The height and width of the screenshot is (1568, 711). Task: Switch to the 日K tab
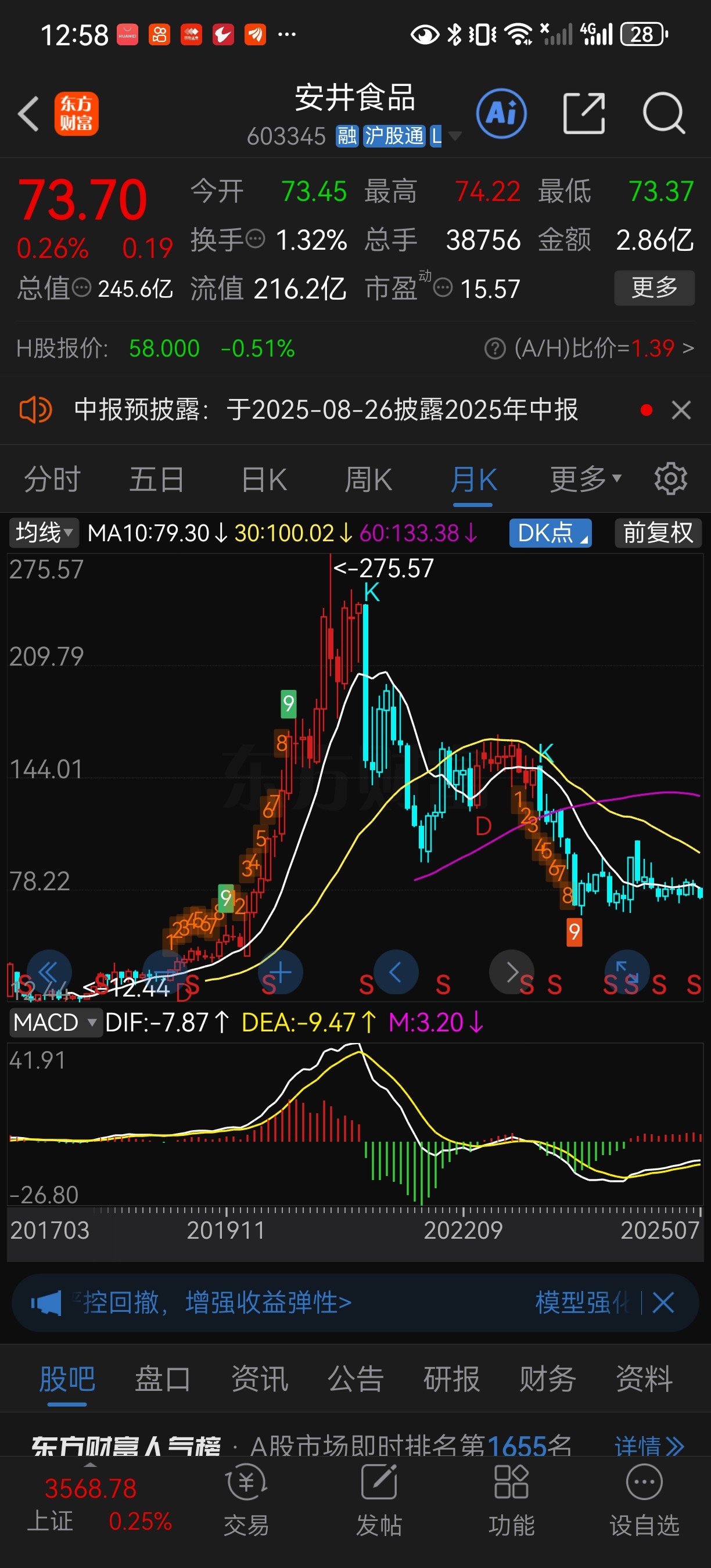click(x=264, y=479)
